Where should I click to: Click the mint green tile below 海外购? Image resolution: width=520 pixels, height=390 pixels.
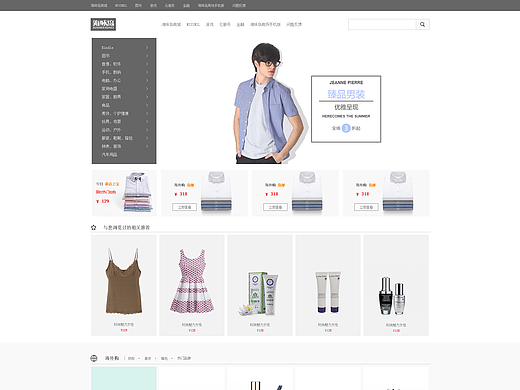(x=124, y=378)
